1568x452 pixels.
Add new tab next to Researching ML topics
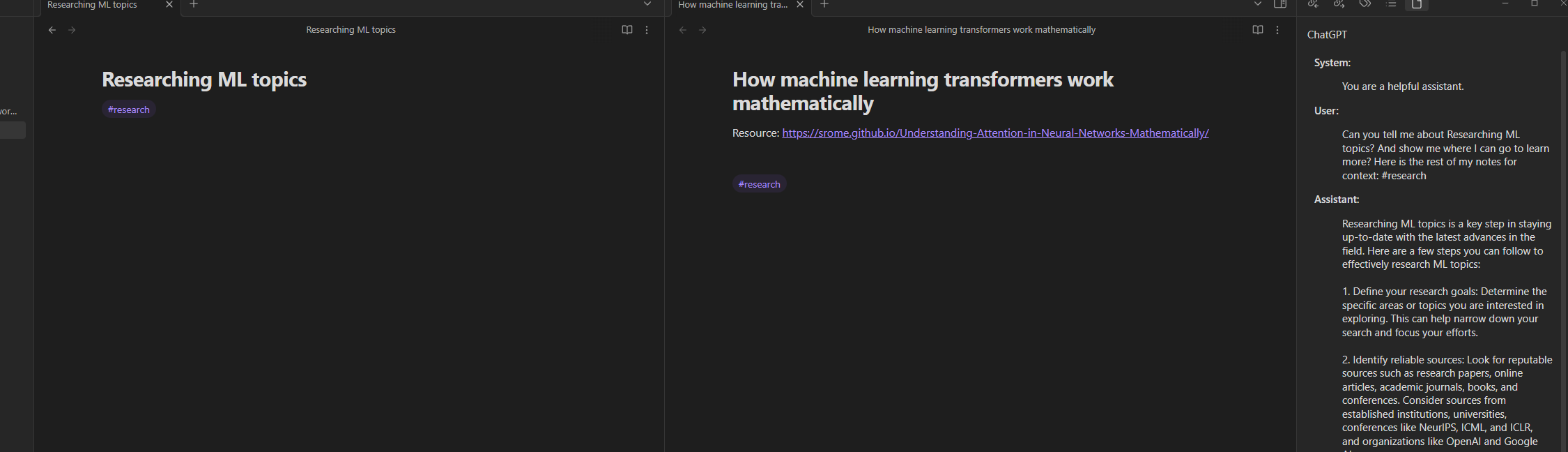pos(194,4)
